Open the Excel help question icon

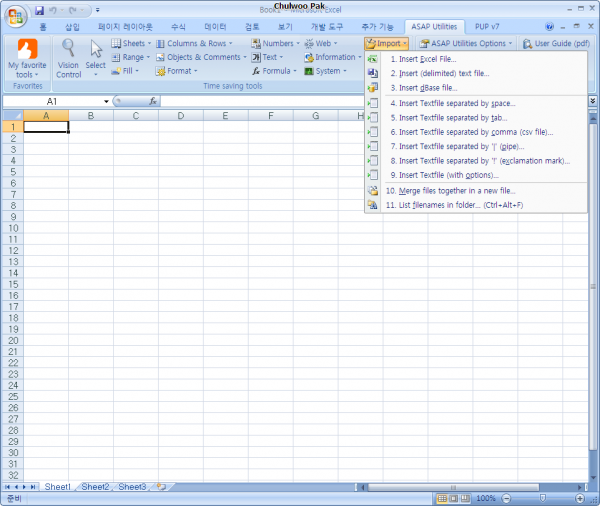pyautogui.click(x=549, y=26)
